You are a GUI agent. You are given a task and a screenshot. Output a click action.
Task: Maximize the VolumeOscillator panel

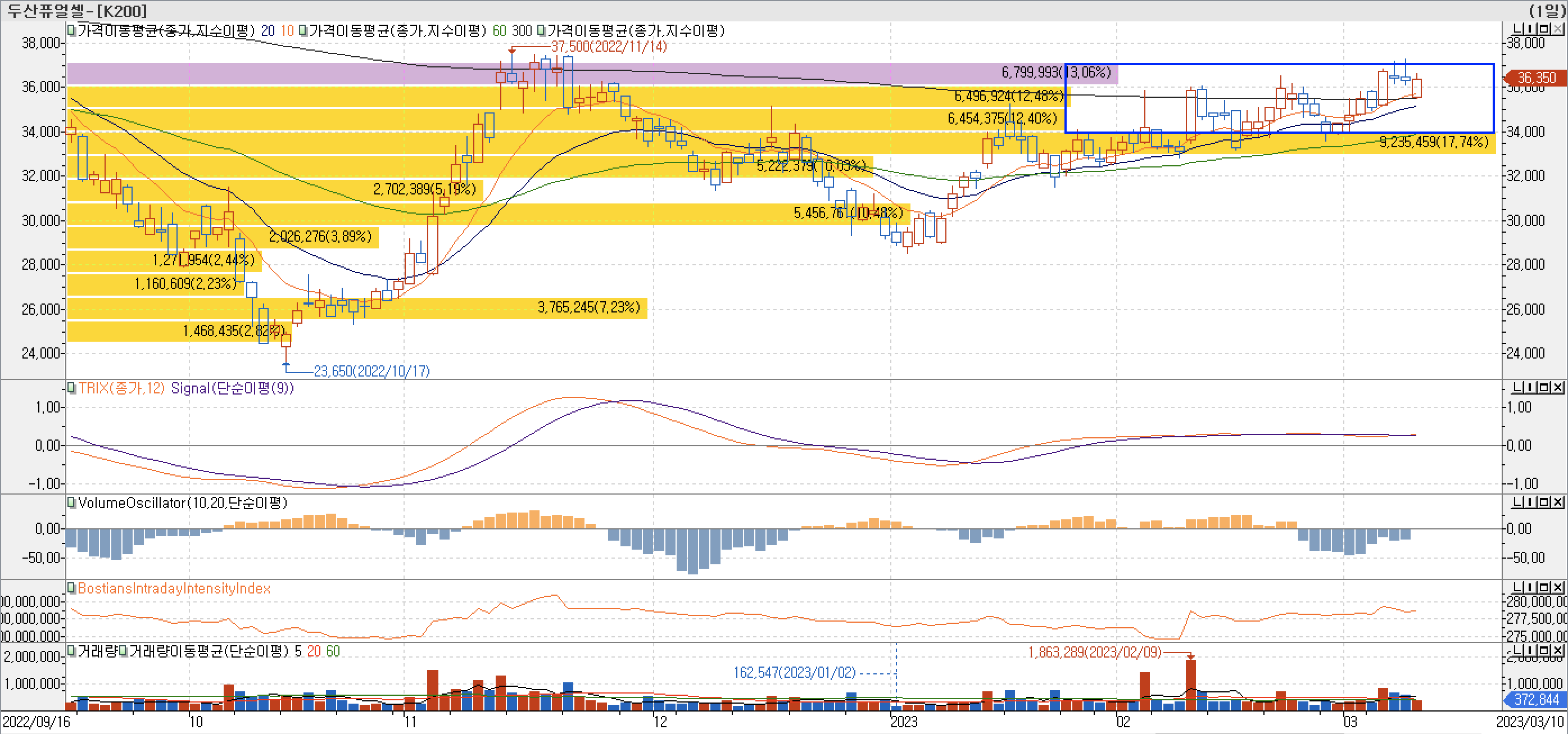pos(1544,502)
